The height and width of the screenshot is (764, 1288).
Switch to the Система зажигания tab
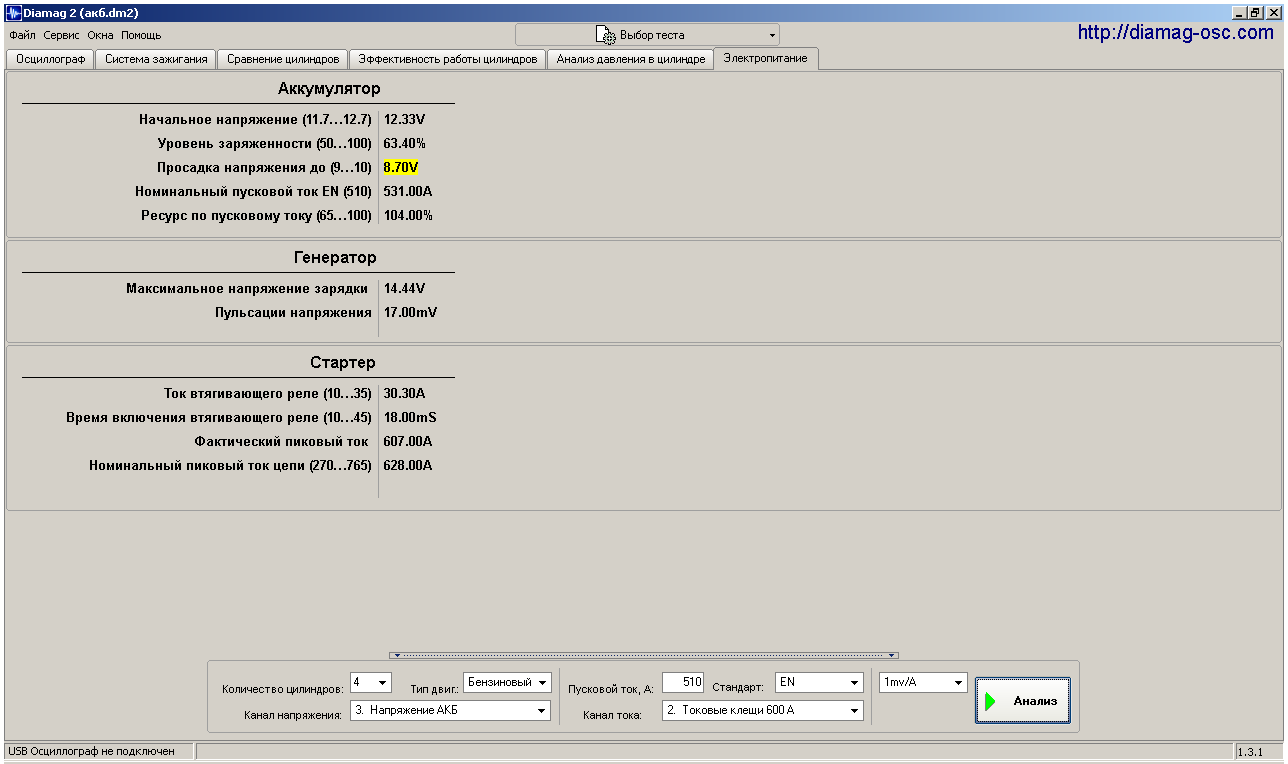(x=156, y=59)
